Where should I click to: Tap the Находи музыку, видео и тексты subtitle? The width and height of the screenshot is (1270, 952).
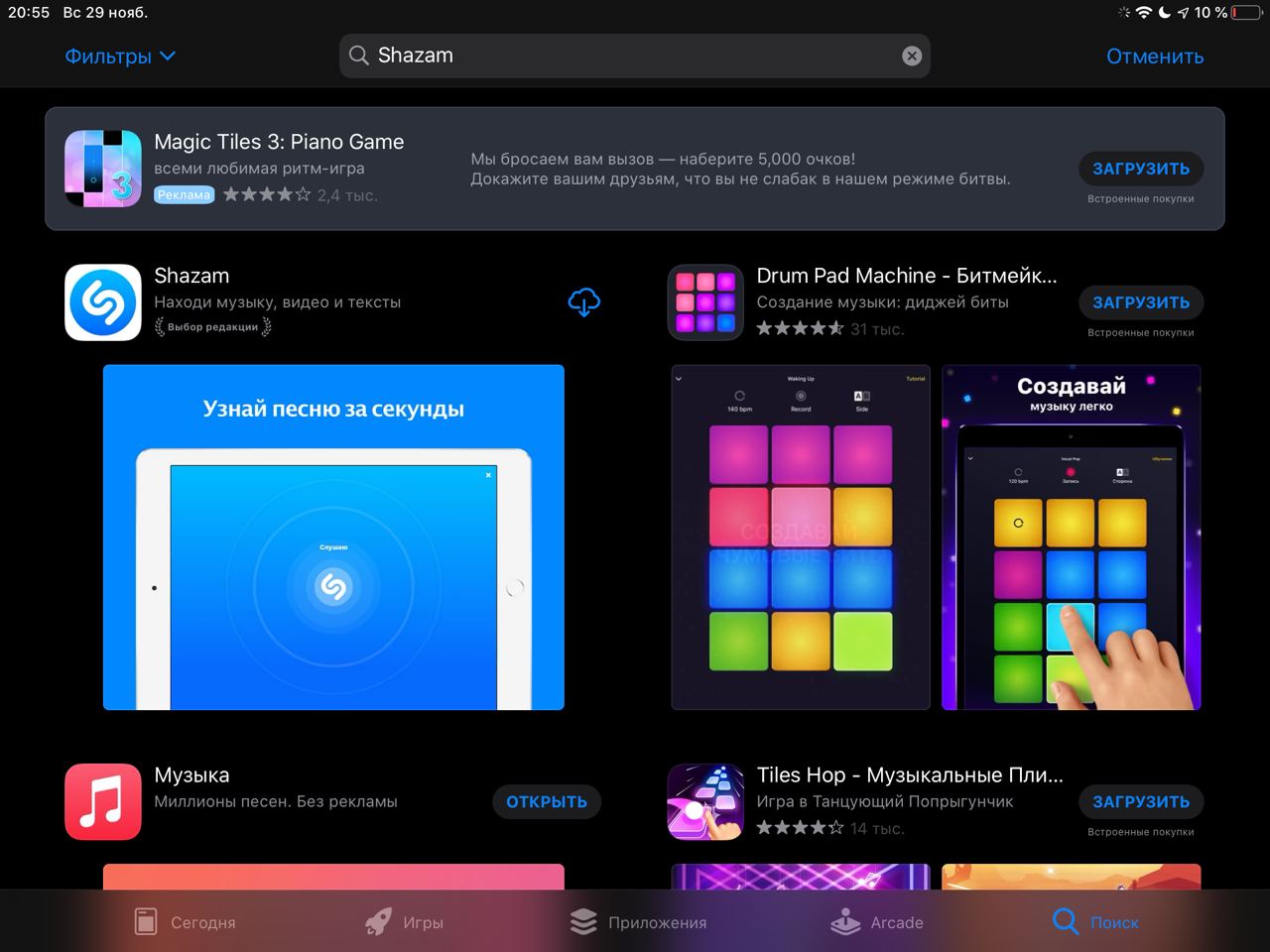point(278,302)
